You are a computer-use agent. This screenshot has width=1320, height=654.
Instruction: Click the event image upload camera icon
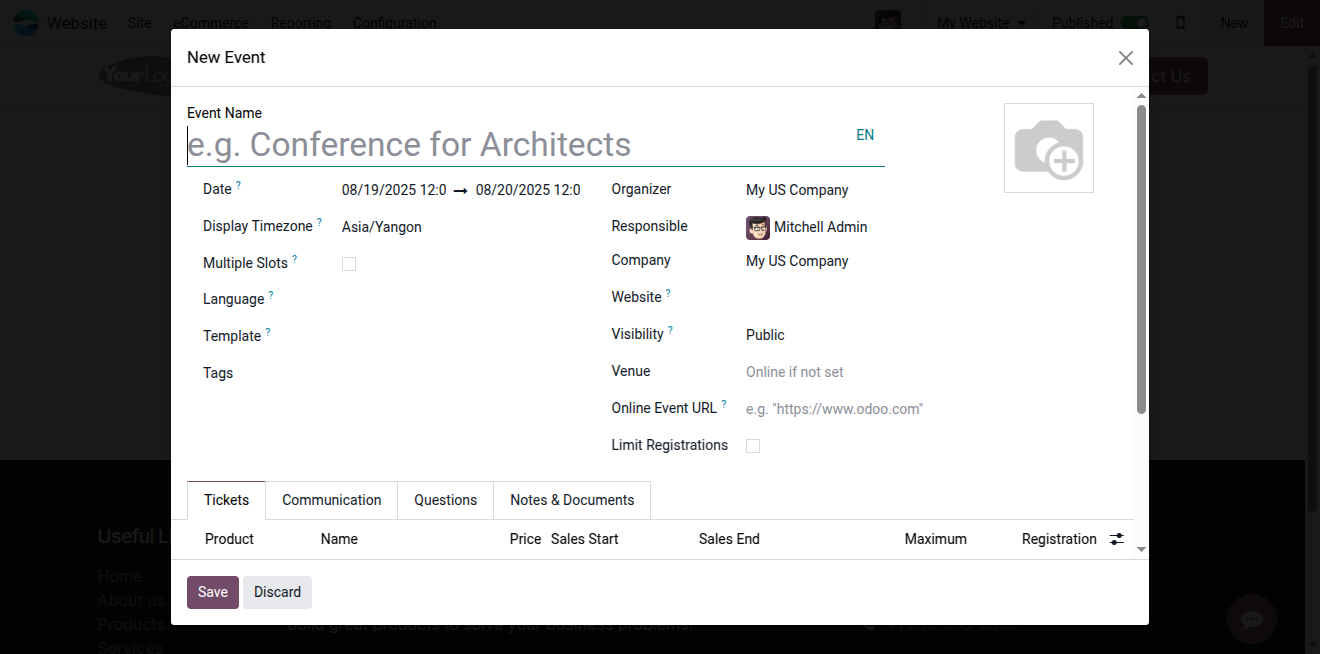point(1048,148)
